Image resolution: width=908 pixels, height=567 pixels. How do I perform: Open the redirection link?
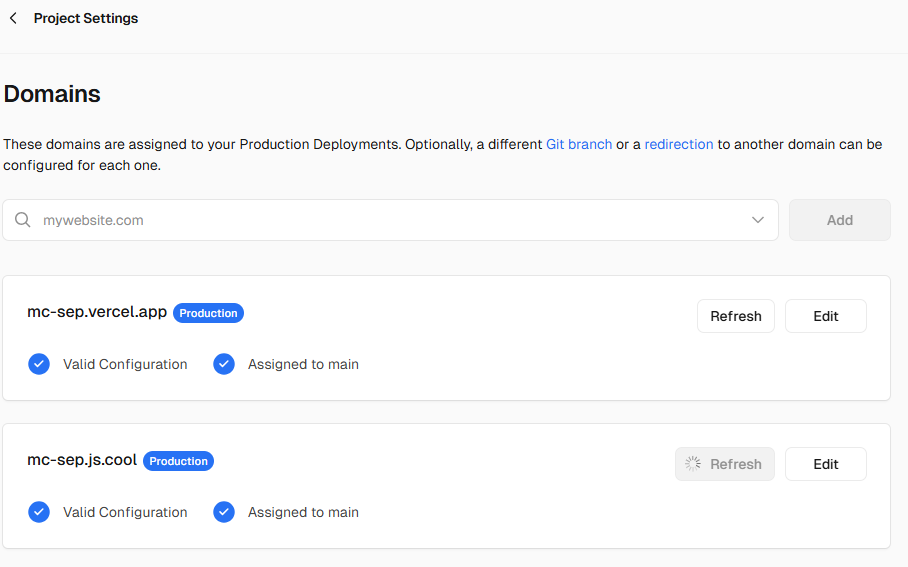(679, 144)
